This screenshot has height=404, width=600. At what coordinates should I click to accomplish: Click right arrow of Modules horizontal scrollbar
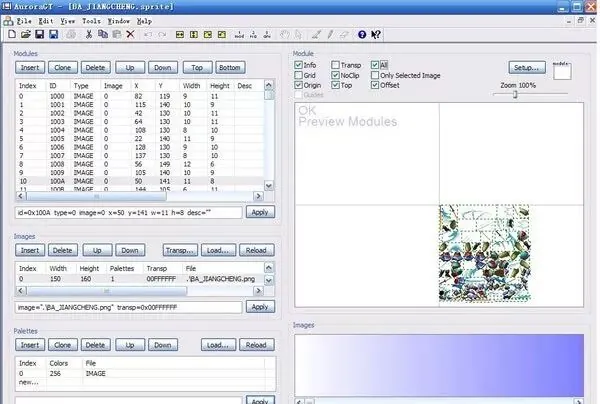click(258, 196)
